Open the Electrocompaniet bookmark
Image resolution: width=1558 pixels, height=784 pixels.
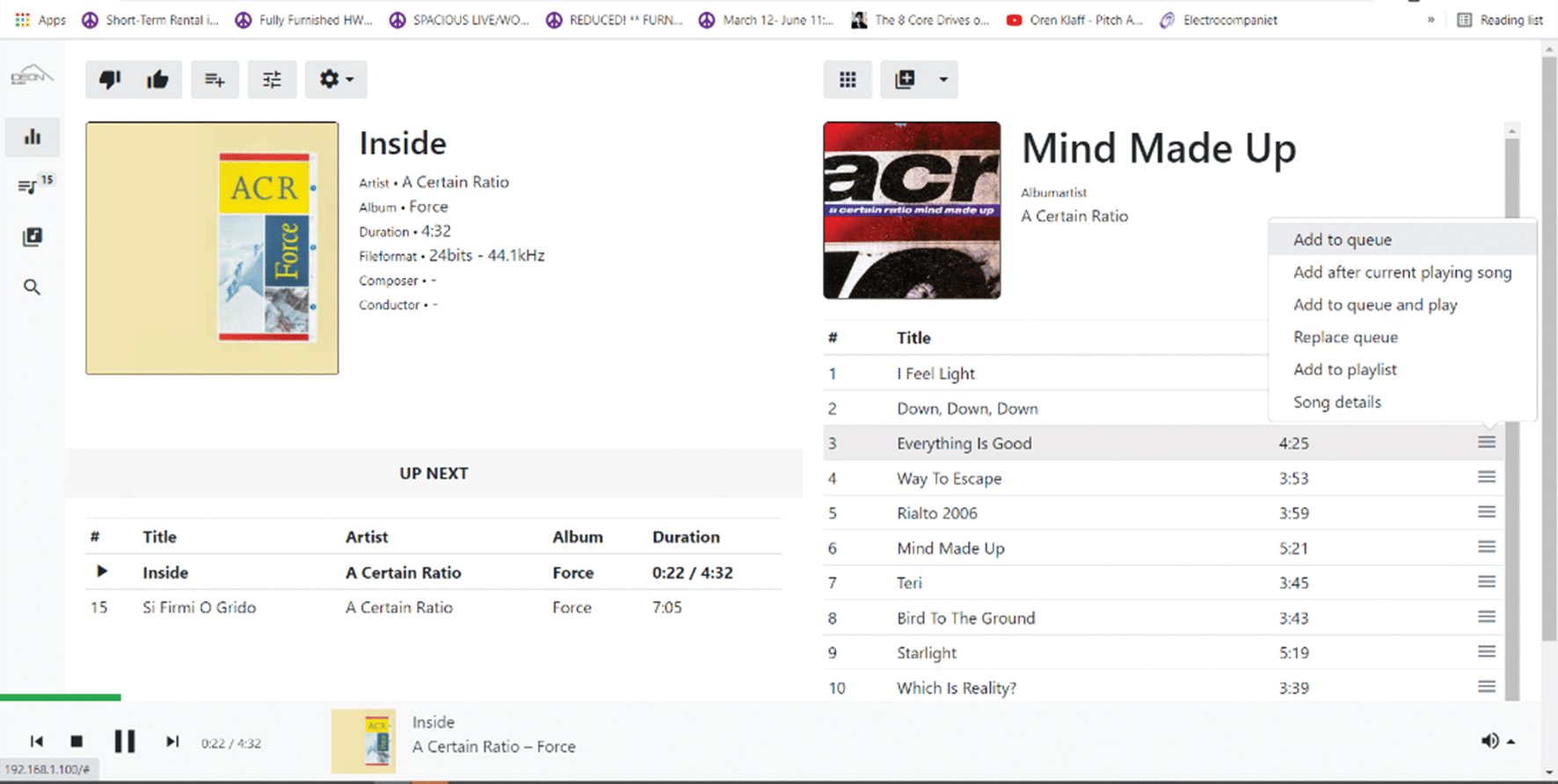[x=1219, y=19]
